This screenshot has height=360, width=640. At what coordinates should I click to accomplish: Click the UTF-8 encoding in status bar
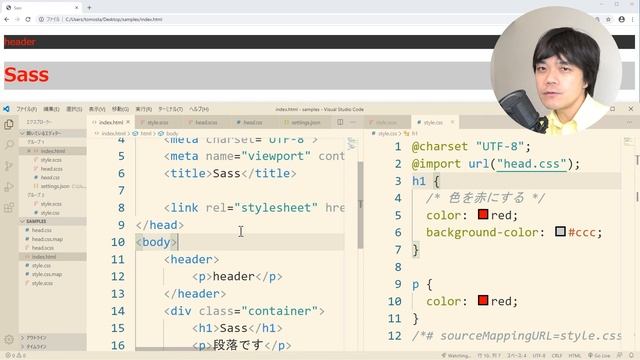[x=539, y=356]
